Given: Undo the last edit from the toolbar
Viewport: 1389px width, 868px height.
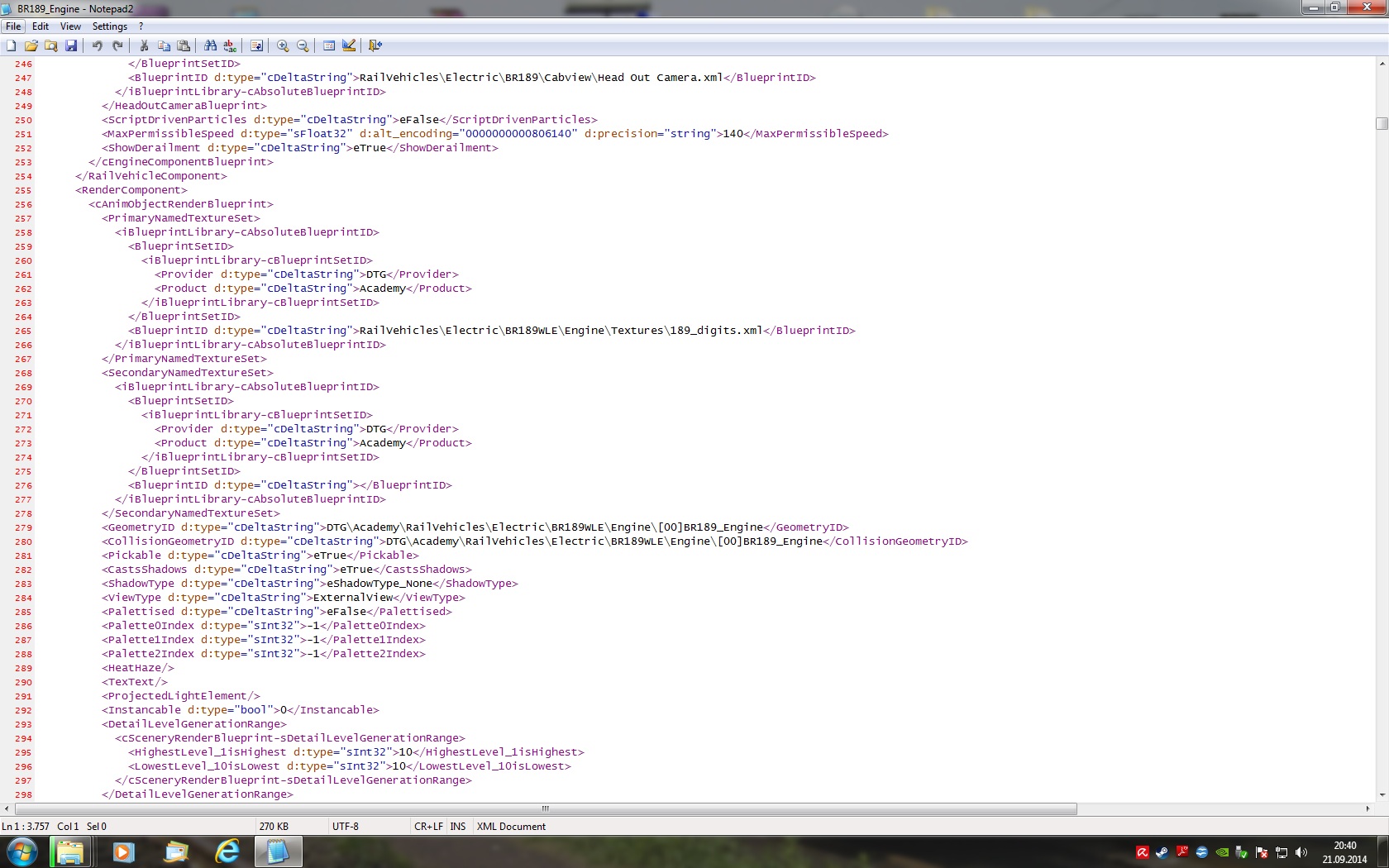Looking at the screenshot, I should (98, 45).
